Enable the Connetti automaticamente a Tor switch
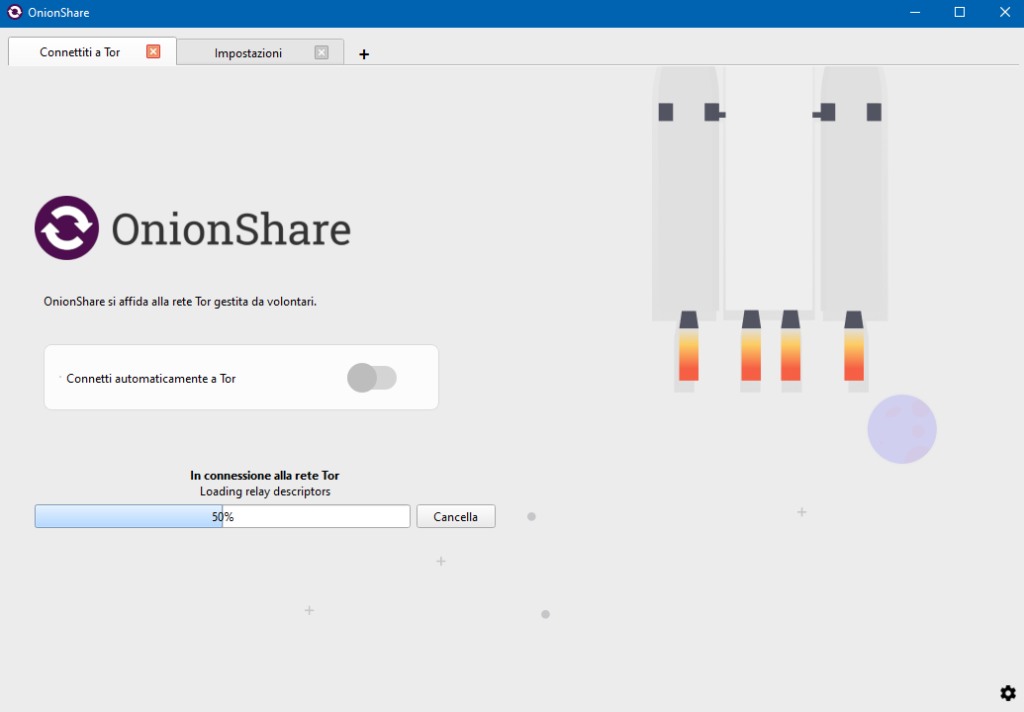The image size is (1024, 712). pos(372,378)
